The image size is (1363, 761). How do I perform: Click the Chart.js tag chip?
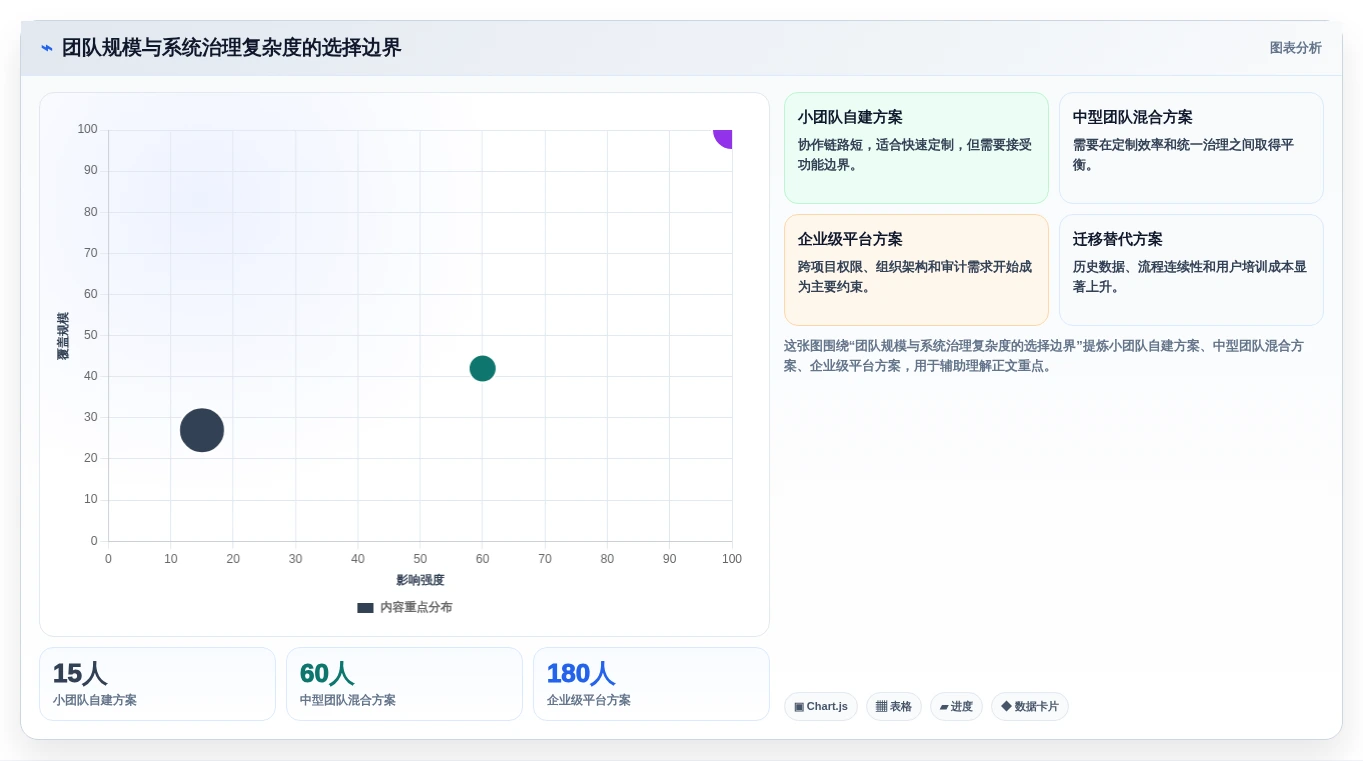821,707
